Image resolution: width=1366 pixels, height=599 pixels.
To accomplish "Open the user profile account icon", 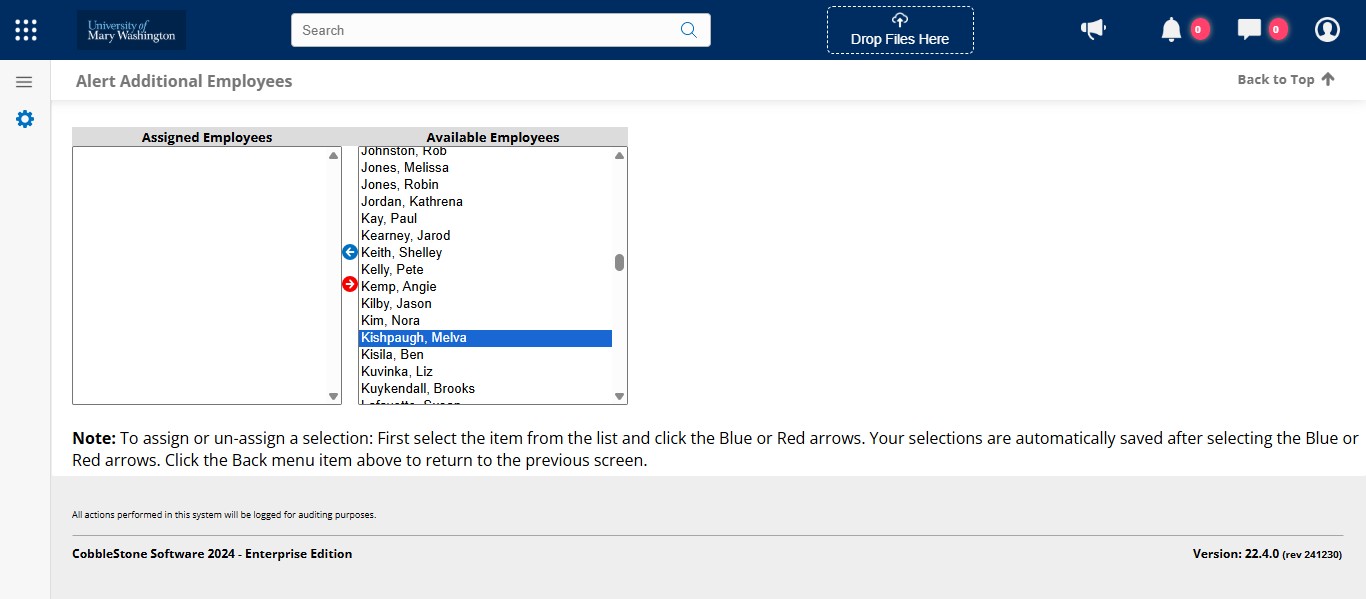I will [1327, 29].
